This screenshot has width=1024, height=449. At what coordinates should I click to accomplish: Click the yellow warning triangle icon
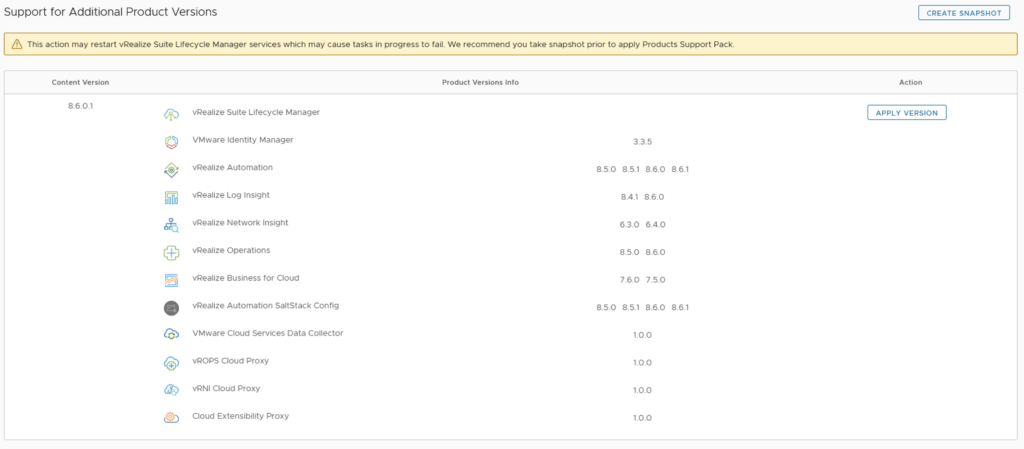[x=17, y=44]
